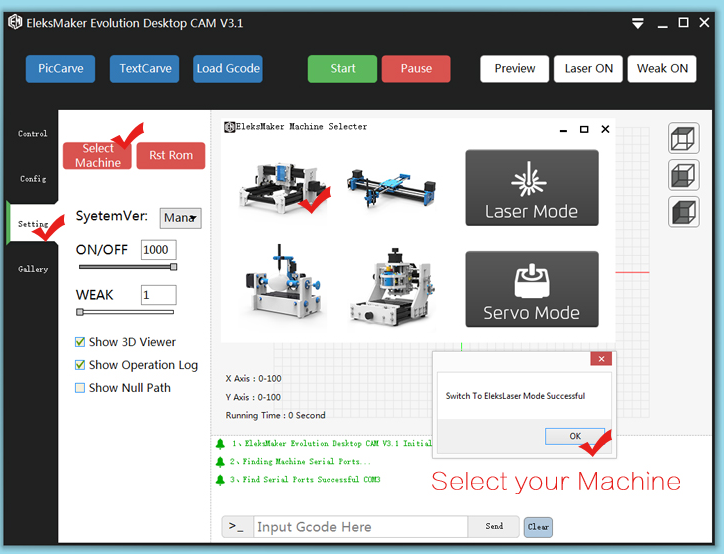This screenshot has height=554, width=724.
Task: Select 'Y Axis : 0-100' text
Action: pyautogui.click(x=253, y=397)
